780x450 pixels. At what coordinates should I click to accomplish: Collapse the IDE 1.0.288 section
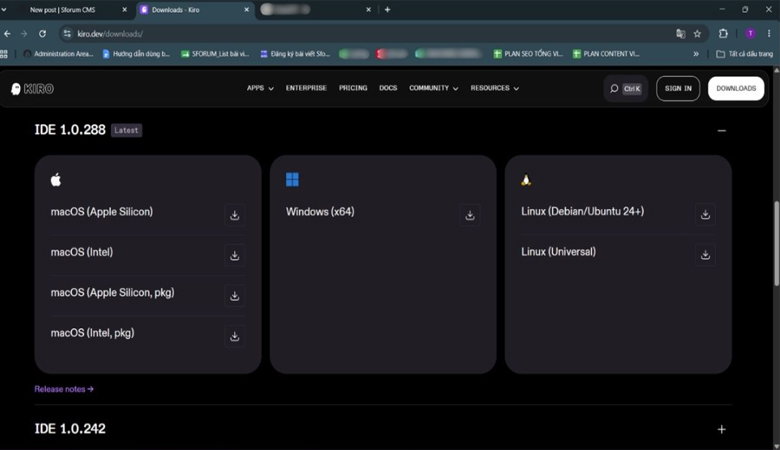coord(722,130)
